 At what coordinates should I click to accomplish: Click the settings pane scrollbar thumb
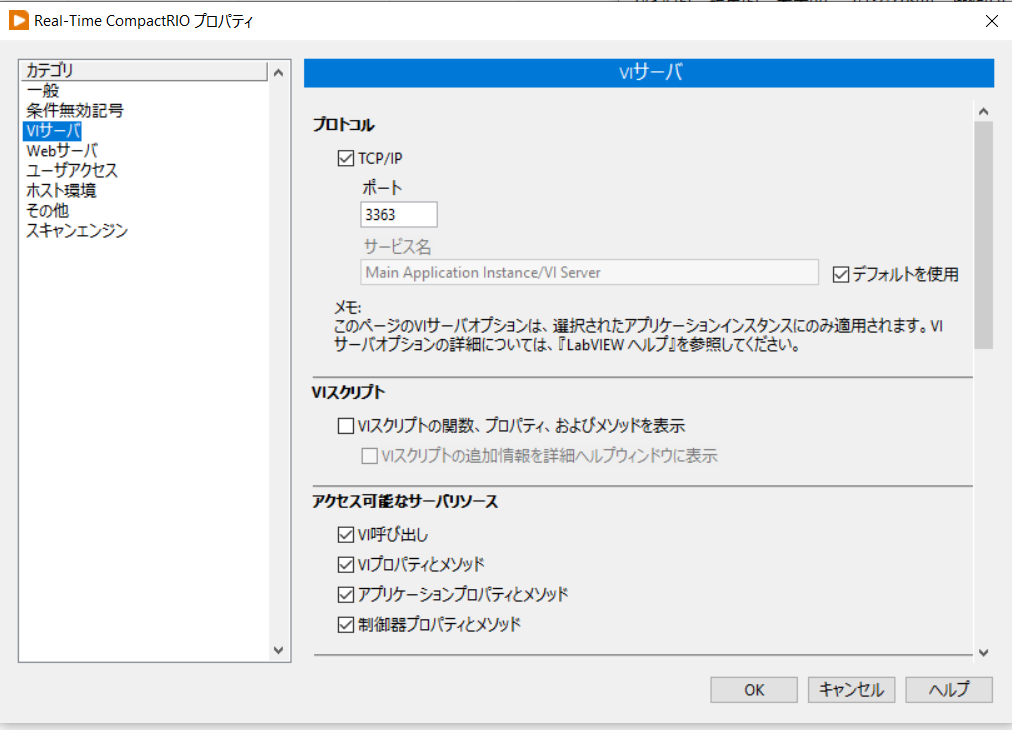(984, 236)
